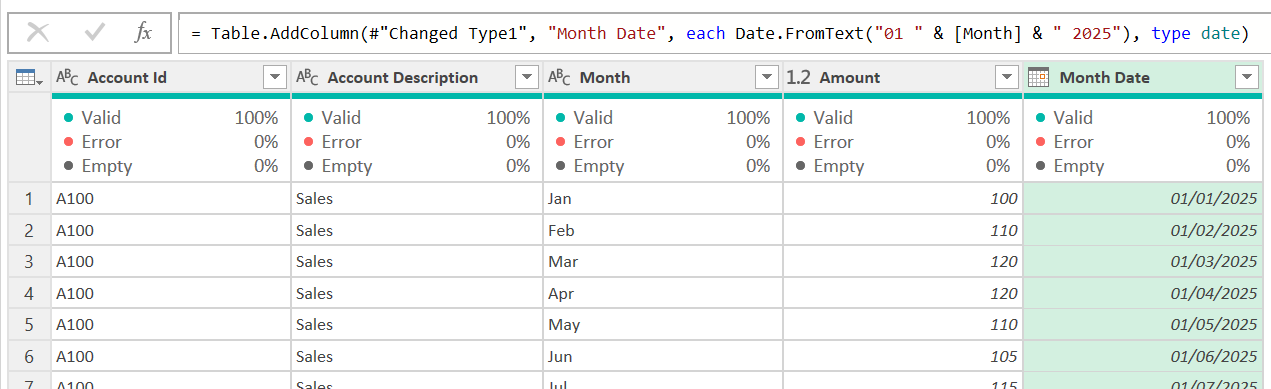Change the data type icon of Account Description
The height and width of the screenshot is (389, 1271).
tap(307, 77)
